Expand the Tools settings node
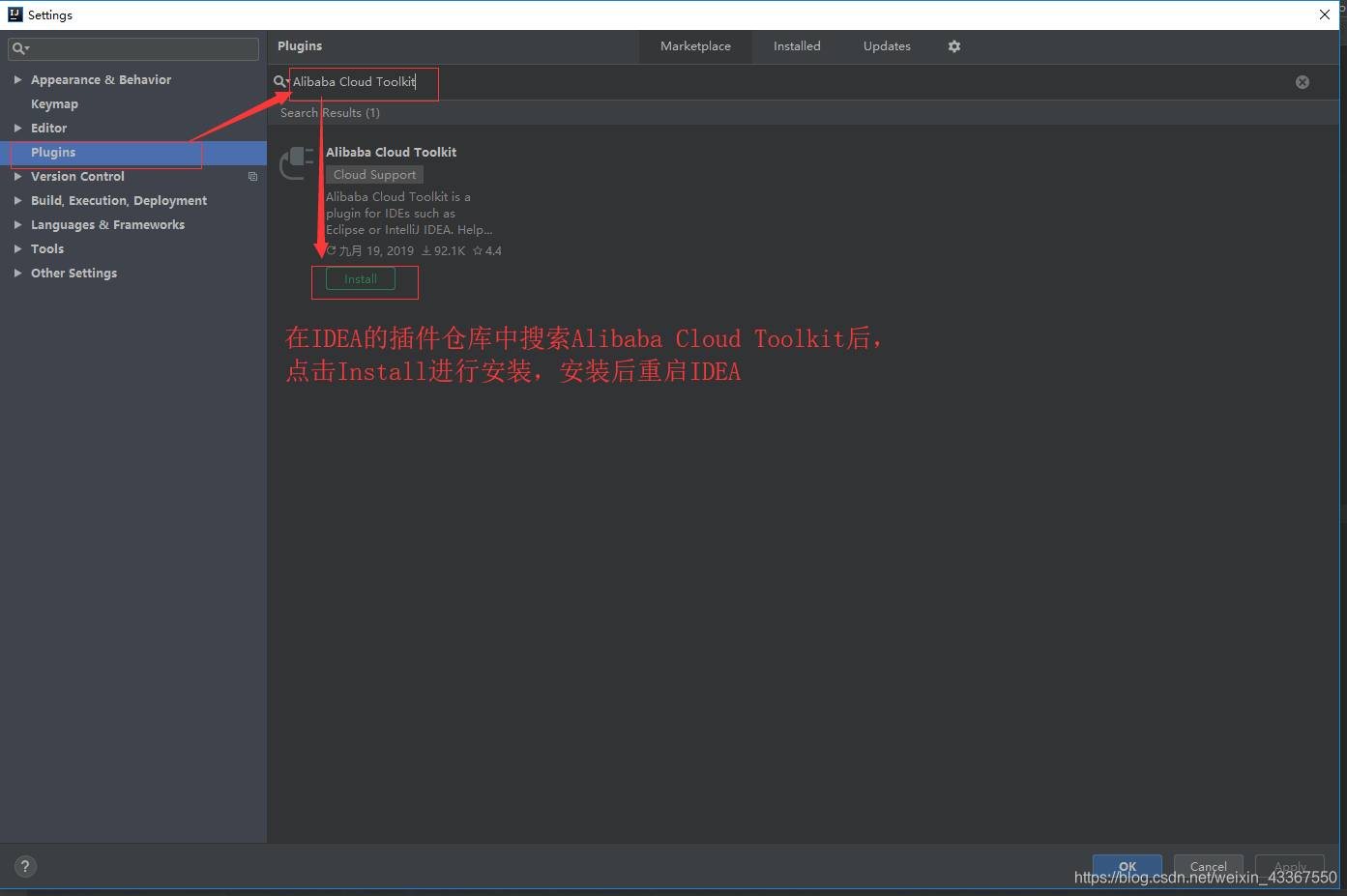The width and height of the screenshot is (1347, 896). (x=17, y=248)
